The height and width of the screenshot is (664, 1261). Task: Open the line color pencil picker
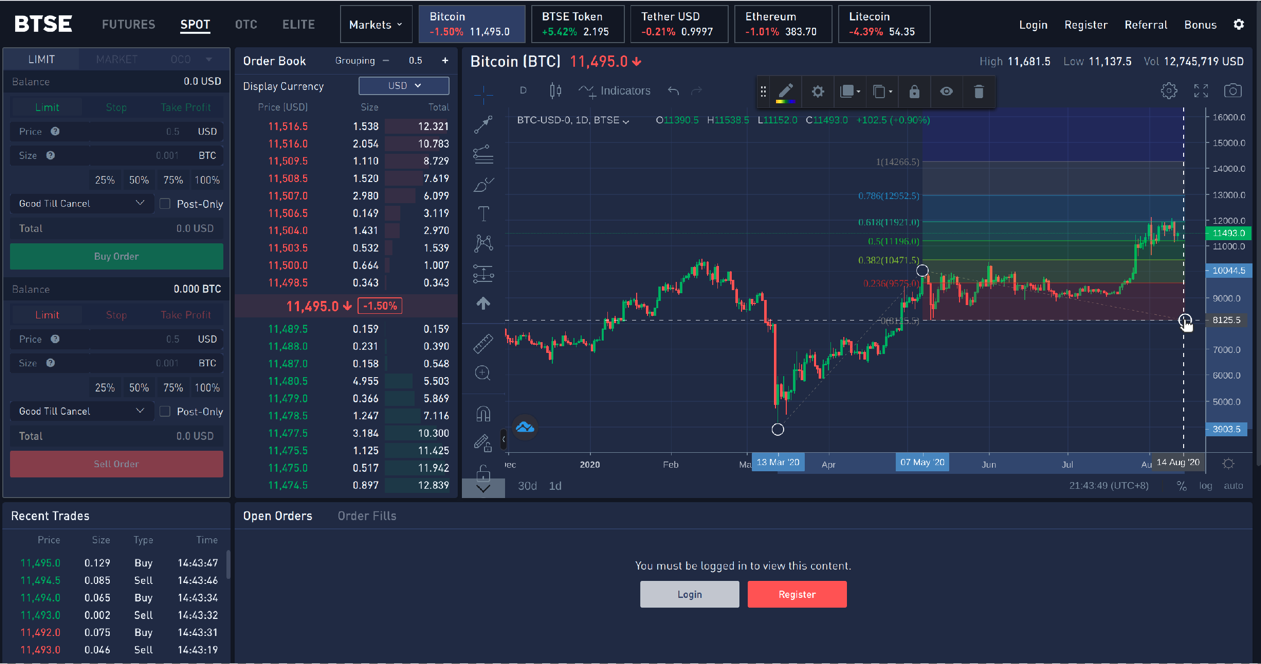pyautogui.click(x=786, y=92)
